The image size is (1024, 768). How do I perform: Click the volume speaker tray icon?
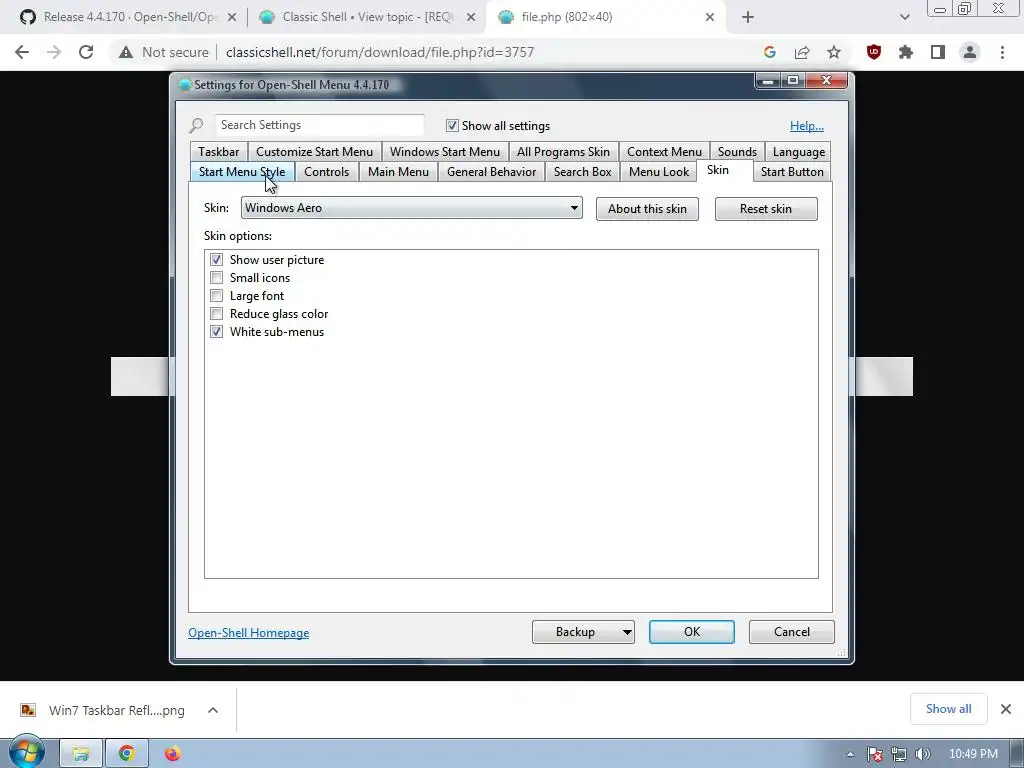coord(923,754)
